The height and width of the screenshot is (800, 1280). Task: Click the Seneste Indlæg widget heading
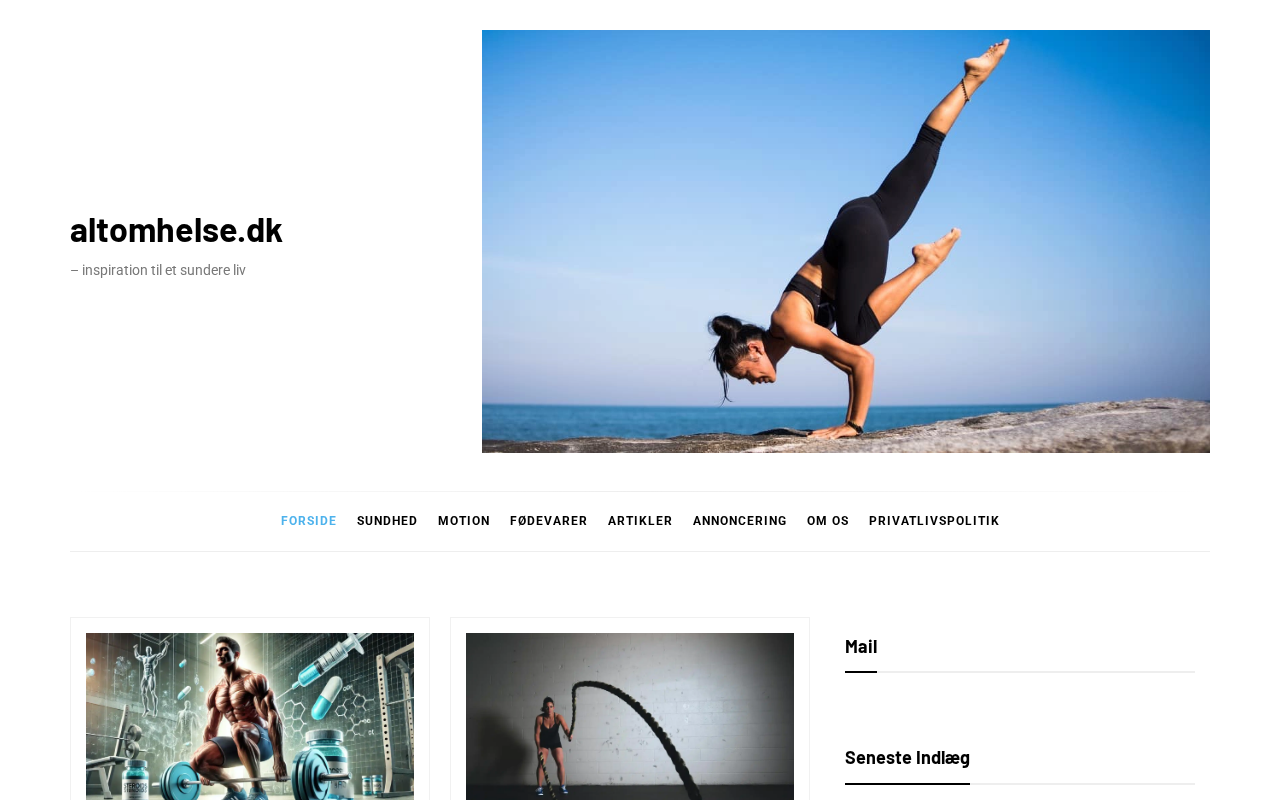[907, 757]
